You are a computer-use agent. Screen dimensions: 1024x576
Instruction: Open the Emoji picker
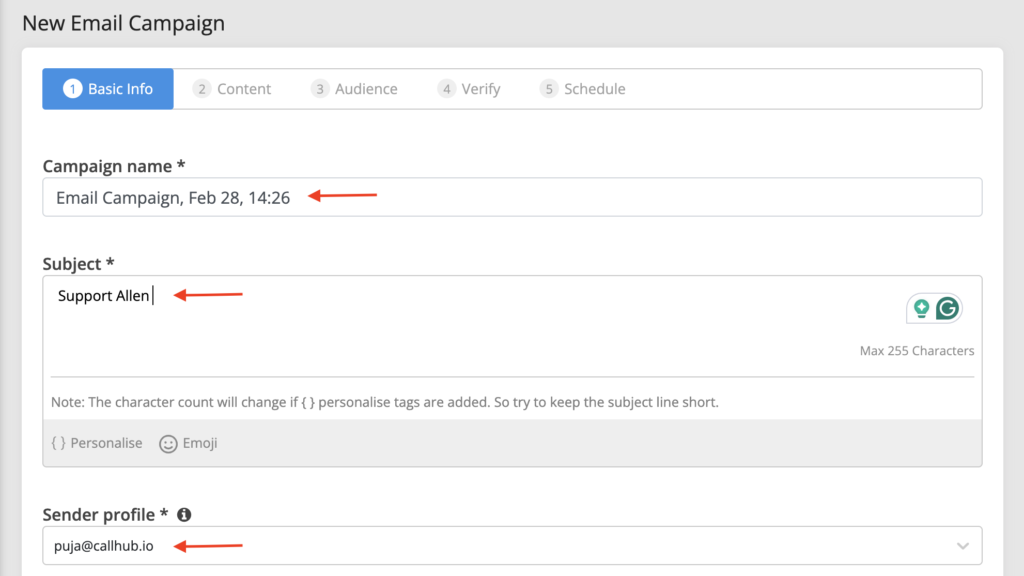pyautogui.click(x=188, y=443)
